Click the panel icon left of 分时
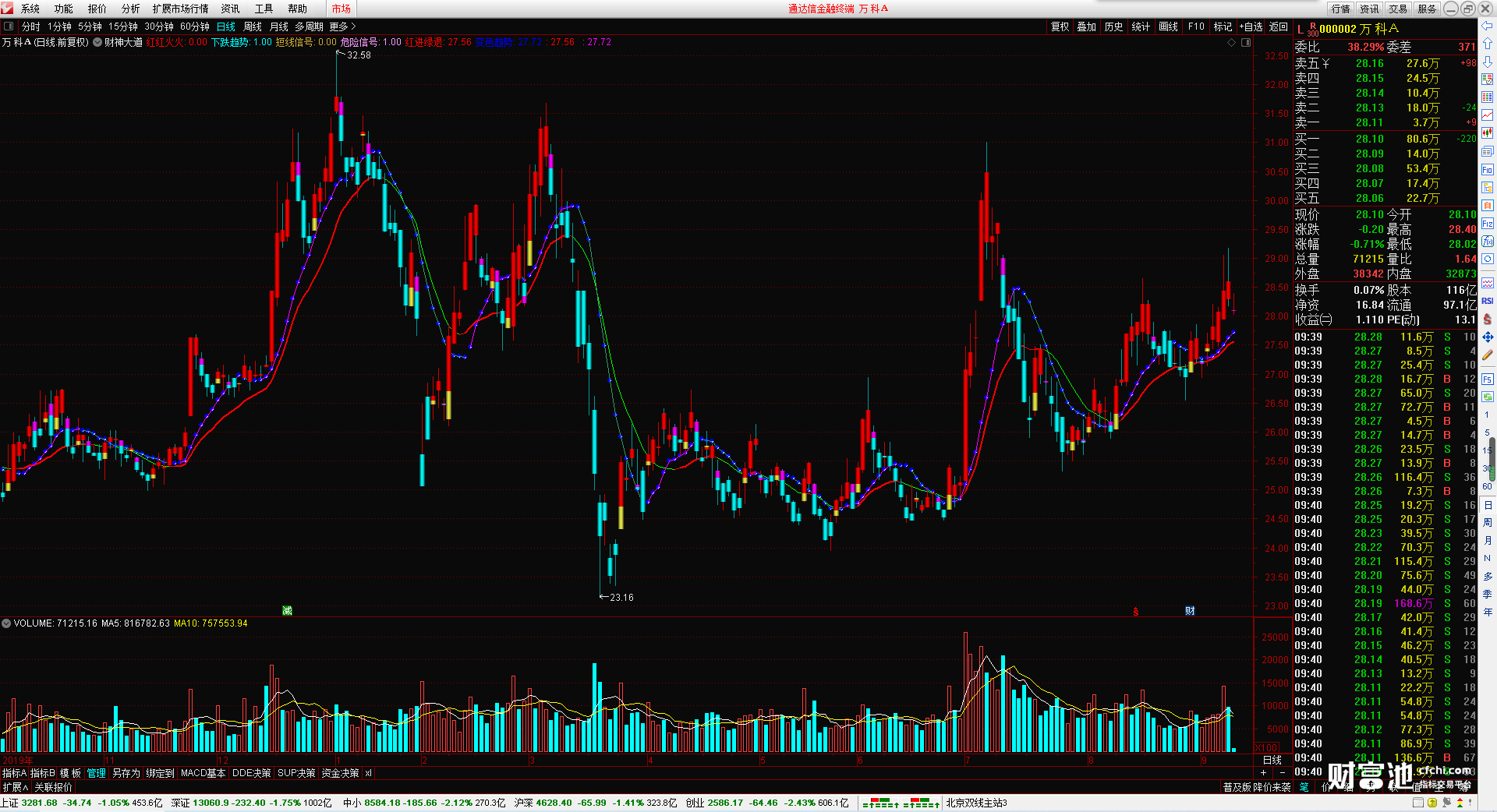The image size is (1497, 812). click(8, 26)
